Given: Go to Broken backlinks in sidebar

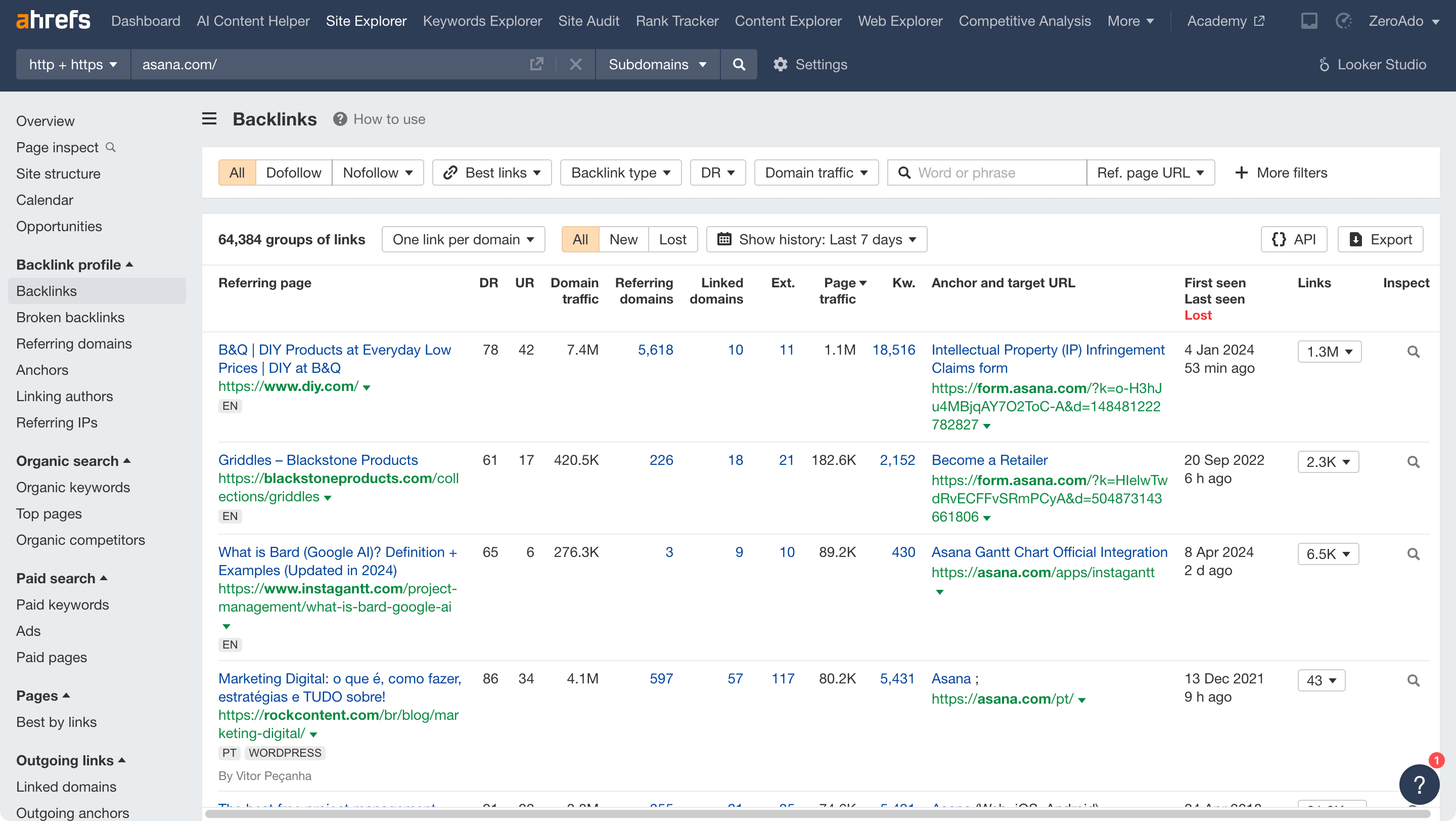Looking at the screenshot, I should click(70, 317).
